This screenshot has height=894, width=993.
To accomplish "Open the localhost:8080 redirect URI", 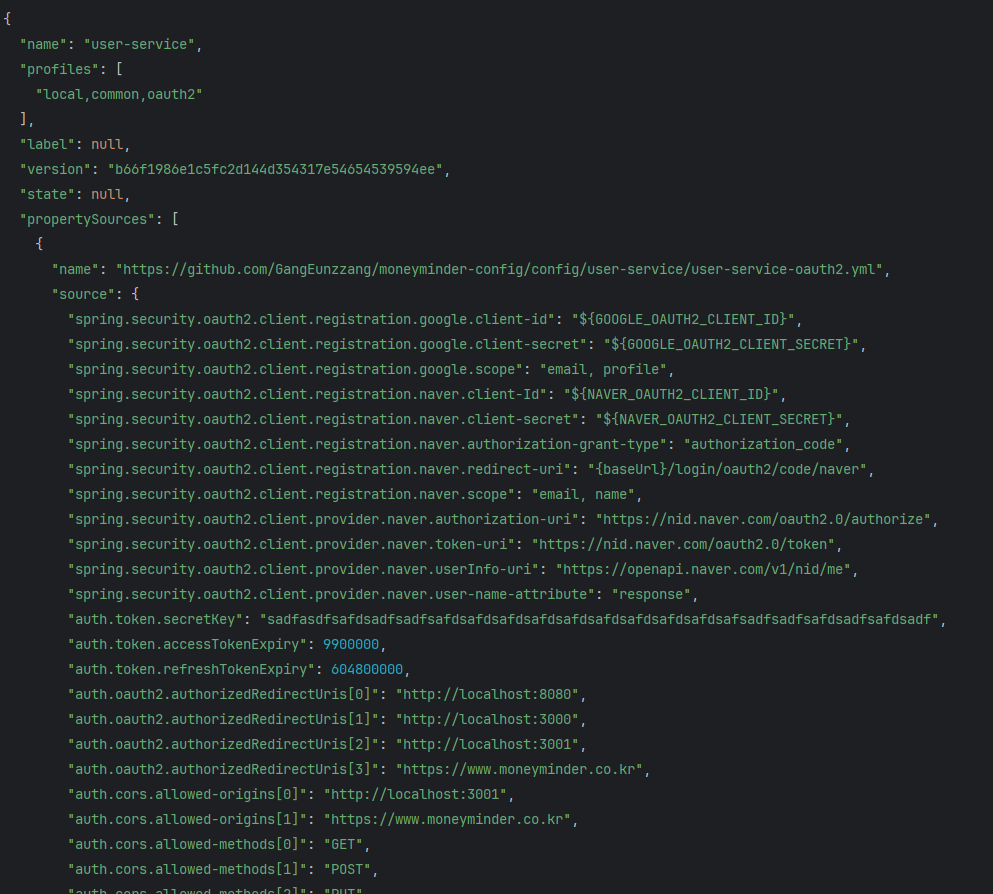I will 487,695.
